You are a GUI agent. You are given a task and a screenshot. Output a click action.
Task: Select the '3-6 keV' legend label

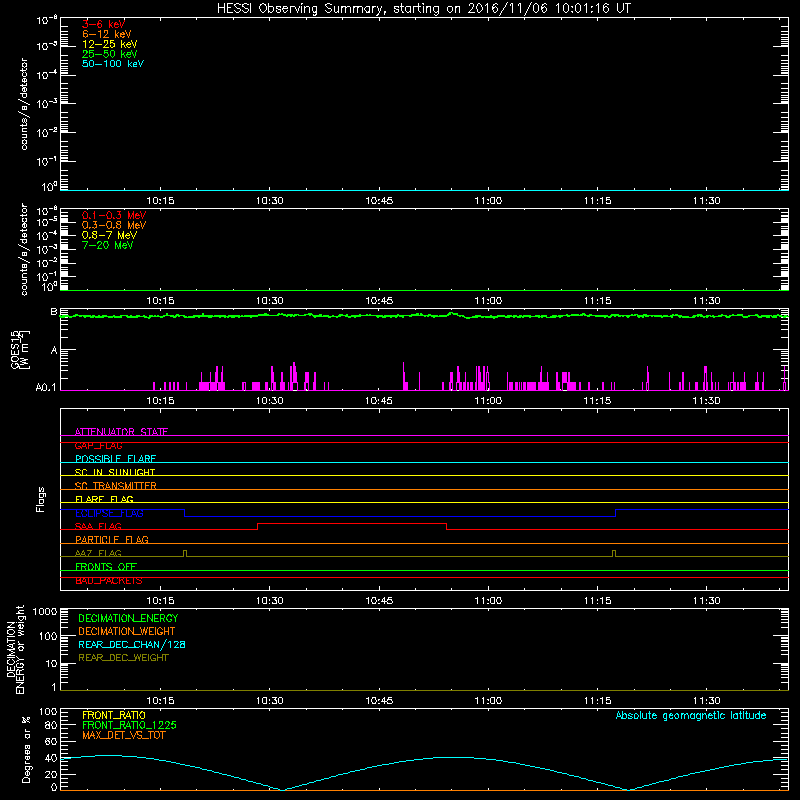point(103,24)
